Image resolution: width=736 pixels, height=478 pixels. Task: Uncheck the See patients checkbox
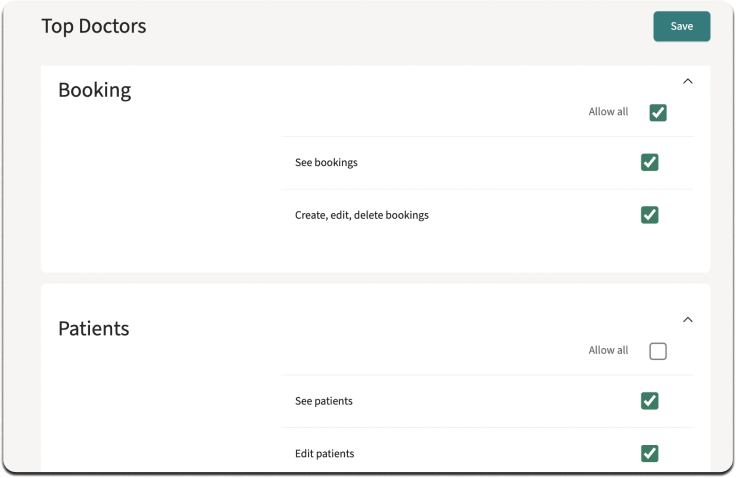pos(649,401)
